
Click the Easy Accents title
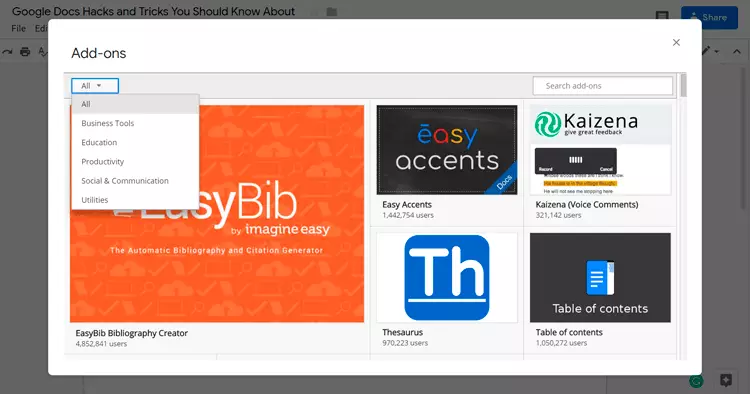coord(407,205)
